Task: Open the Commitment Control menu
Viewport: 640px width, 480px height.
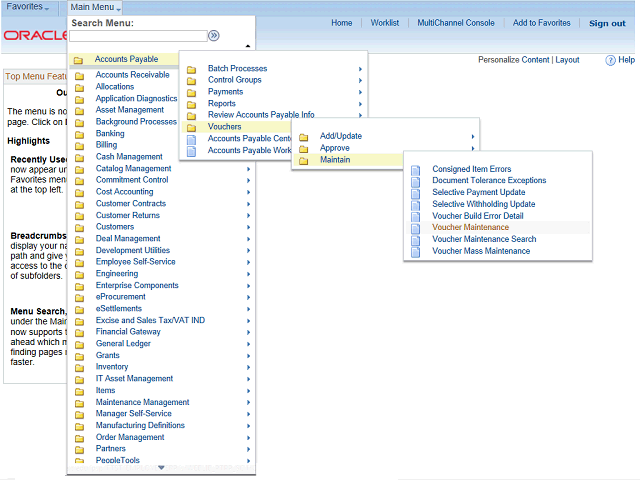Action: [132, 180]
